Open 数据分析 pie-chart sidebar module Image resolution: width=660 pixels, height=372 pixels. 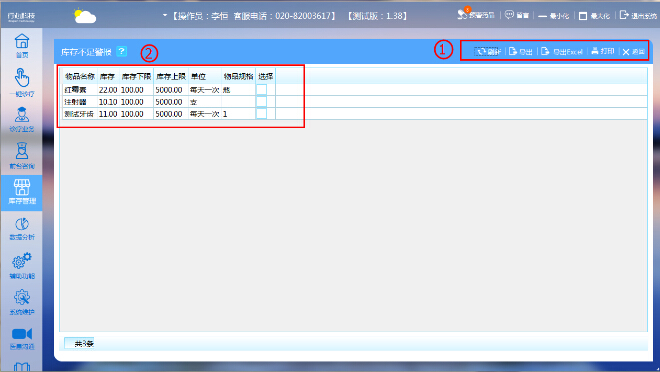tap(22, 229)
